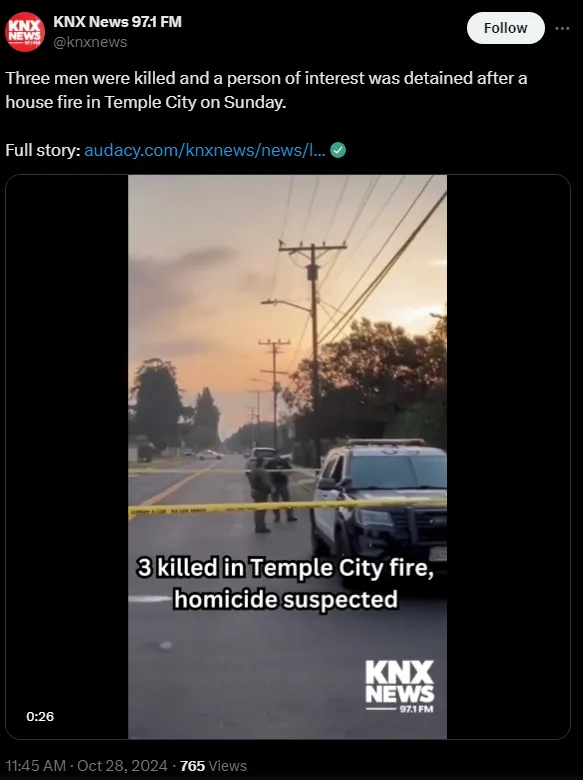Click the KNX News 97.1 FM display name
This screenshot has height=780, width=583.
coord(117,22)
